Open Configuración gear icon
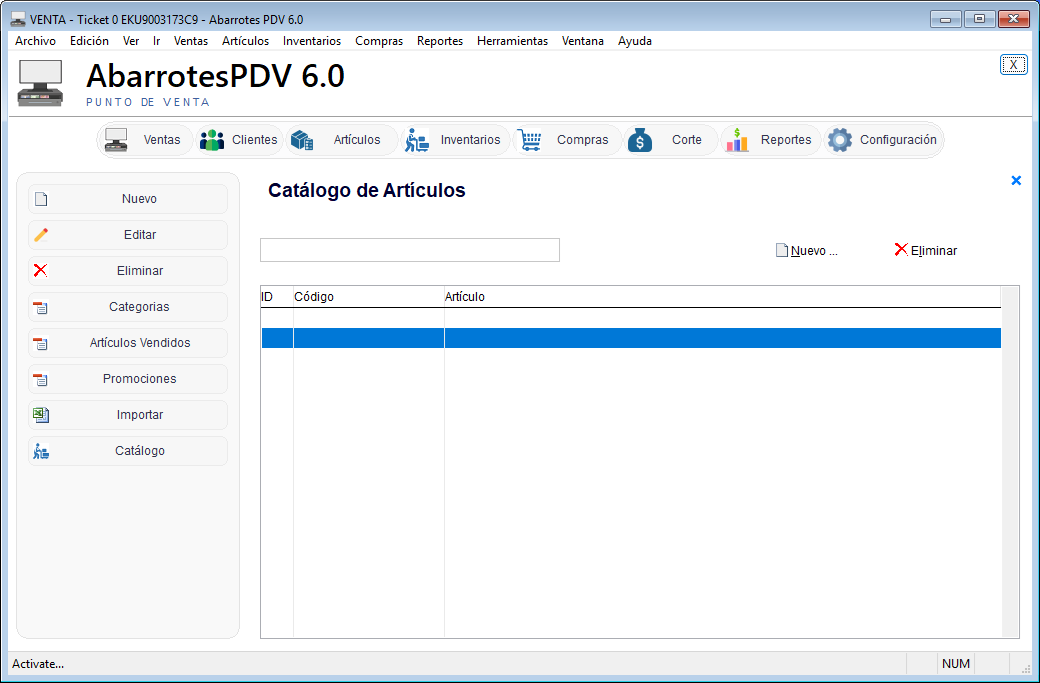 (x=840, y=140)
